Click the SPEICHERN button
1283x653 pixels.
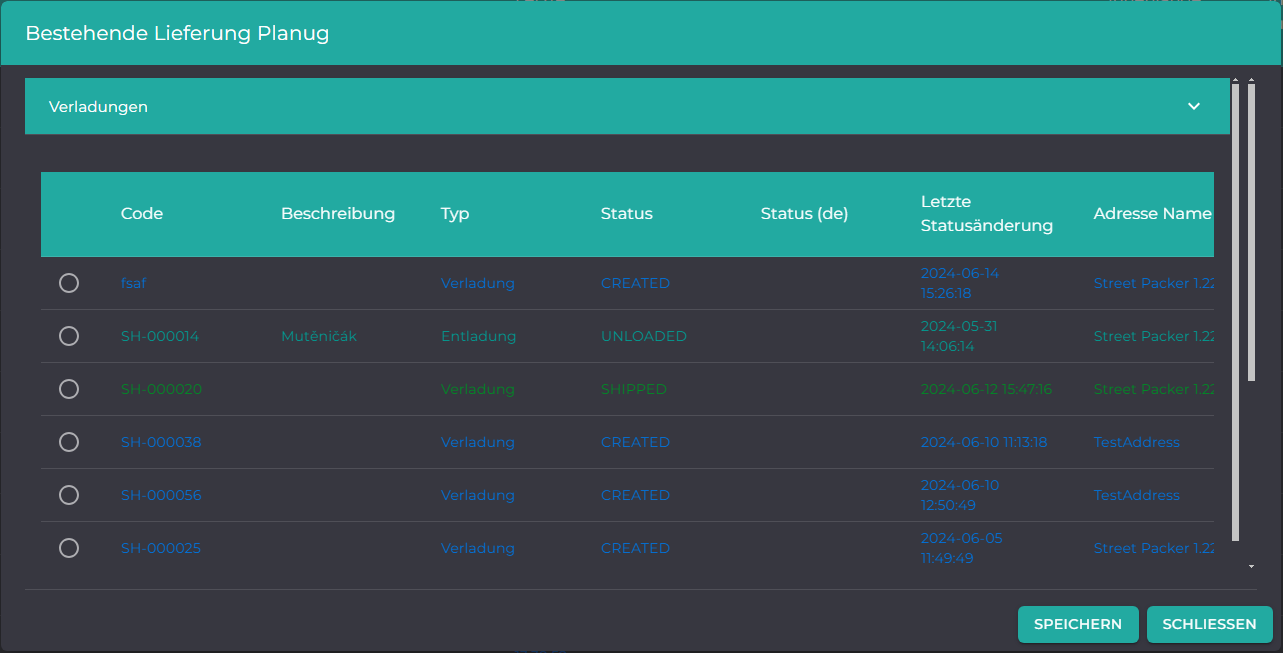click(x=1078, y=624)
